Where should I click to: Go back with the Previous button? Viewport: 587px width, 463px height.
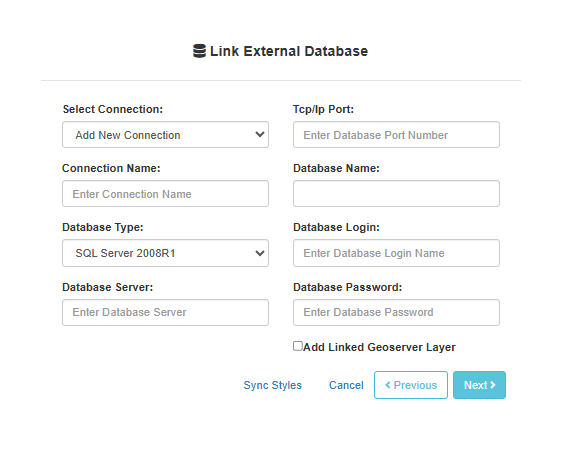(411, 385)
